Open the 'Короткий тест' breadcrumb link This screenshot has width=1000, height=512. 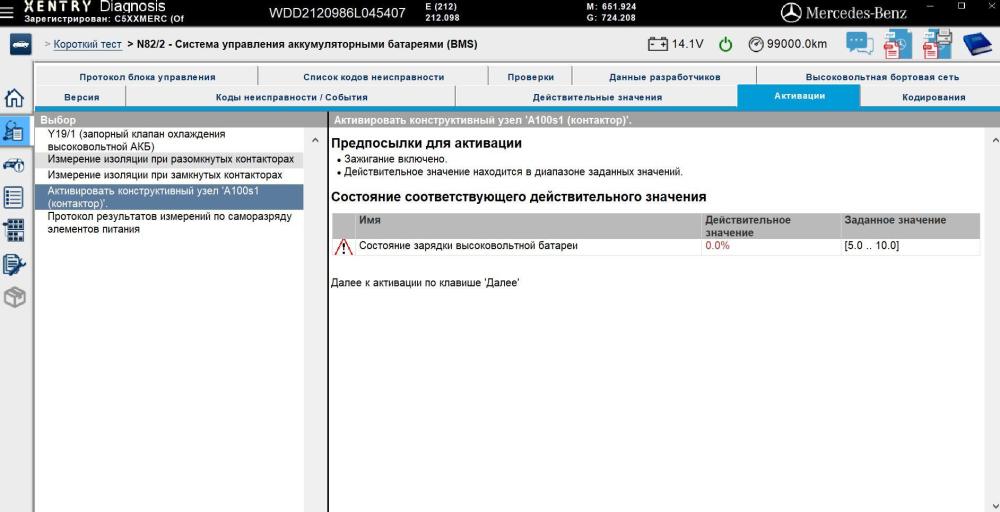pos(87,45)
